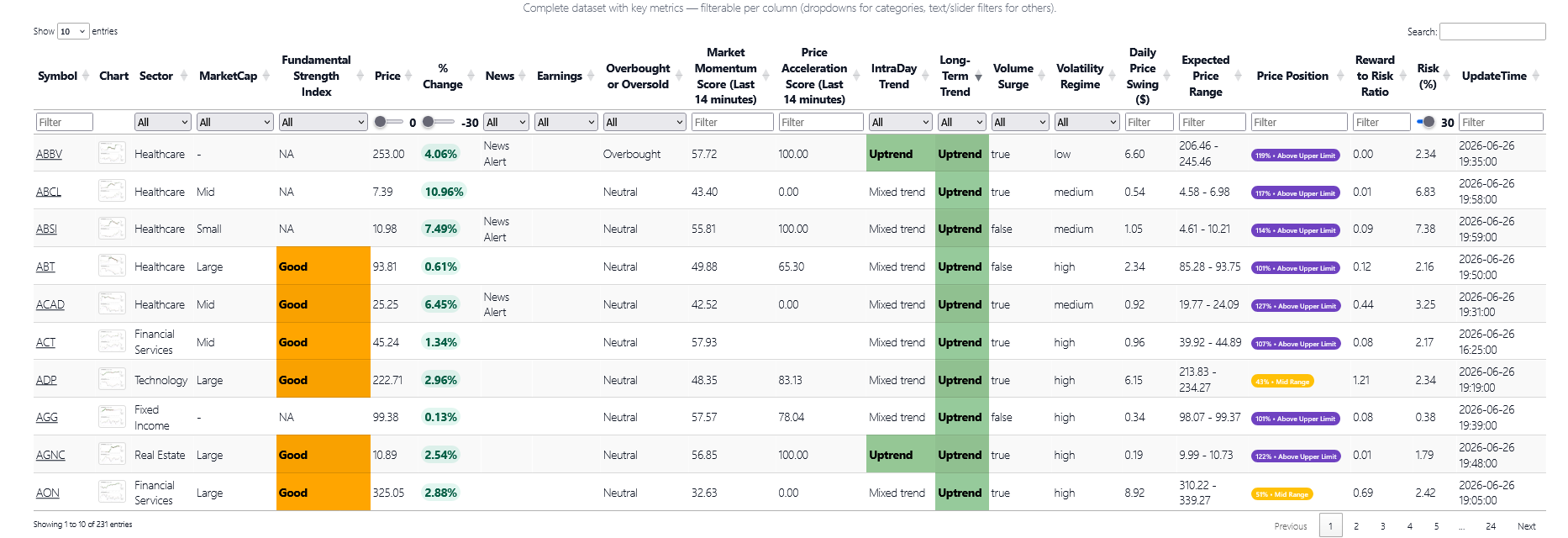The height and width of the screenshot is (538, 1568).
Task: Open the Volatility Regime filter dropdown
Action: pos(1087,122)
